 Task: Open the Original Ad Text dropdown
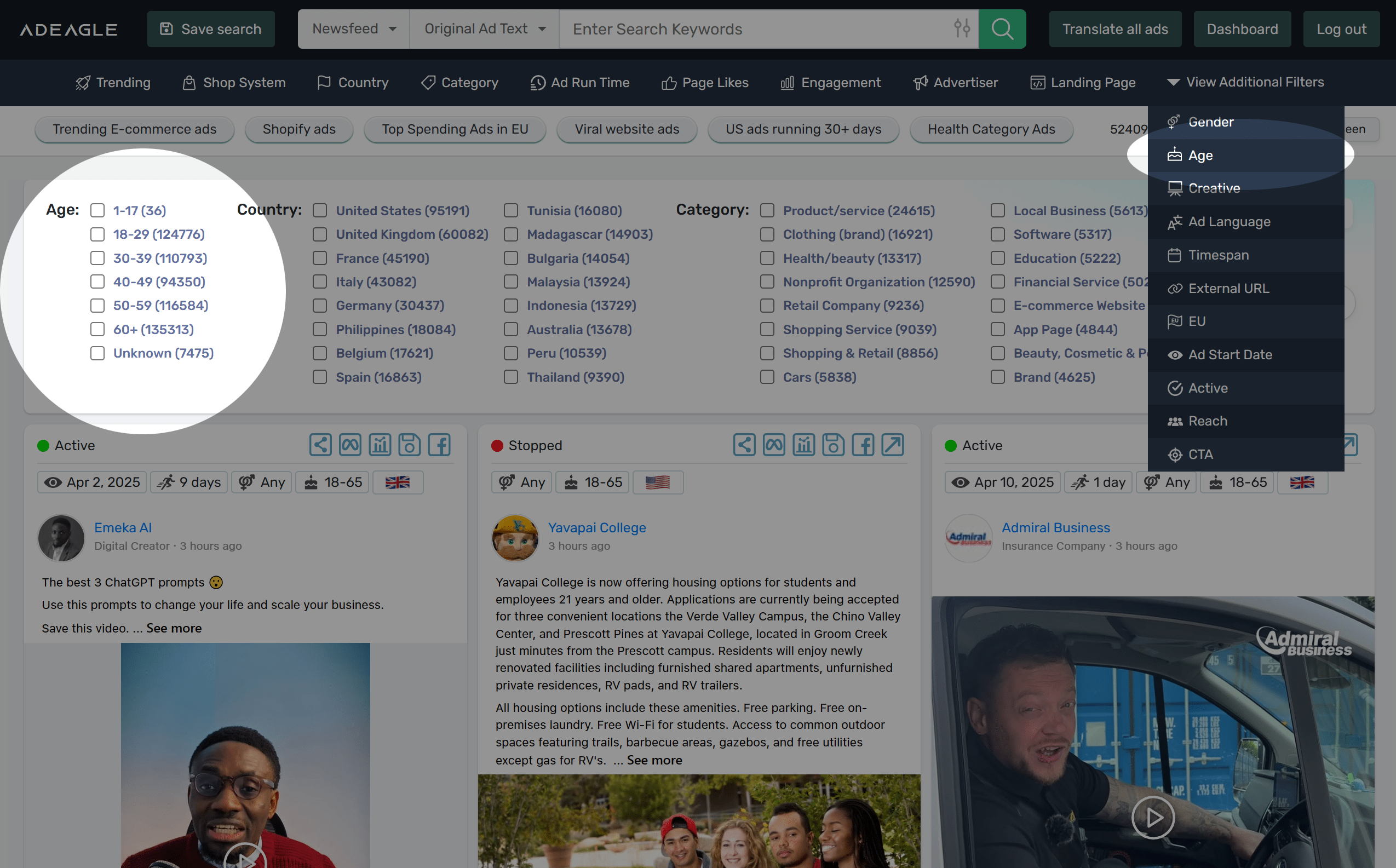[x=485, y=28]
